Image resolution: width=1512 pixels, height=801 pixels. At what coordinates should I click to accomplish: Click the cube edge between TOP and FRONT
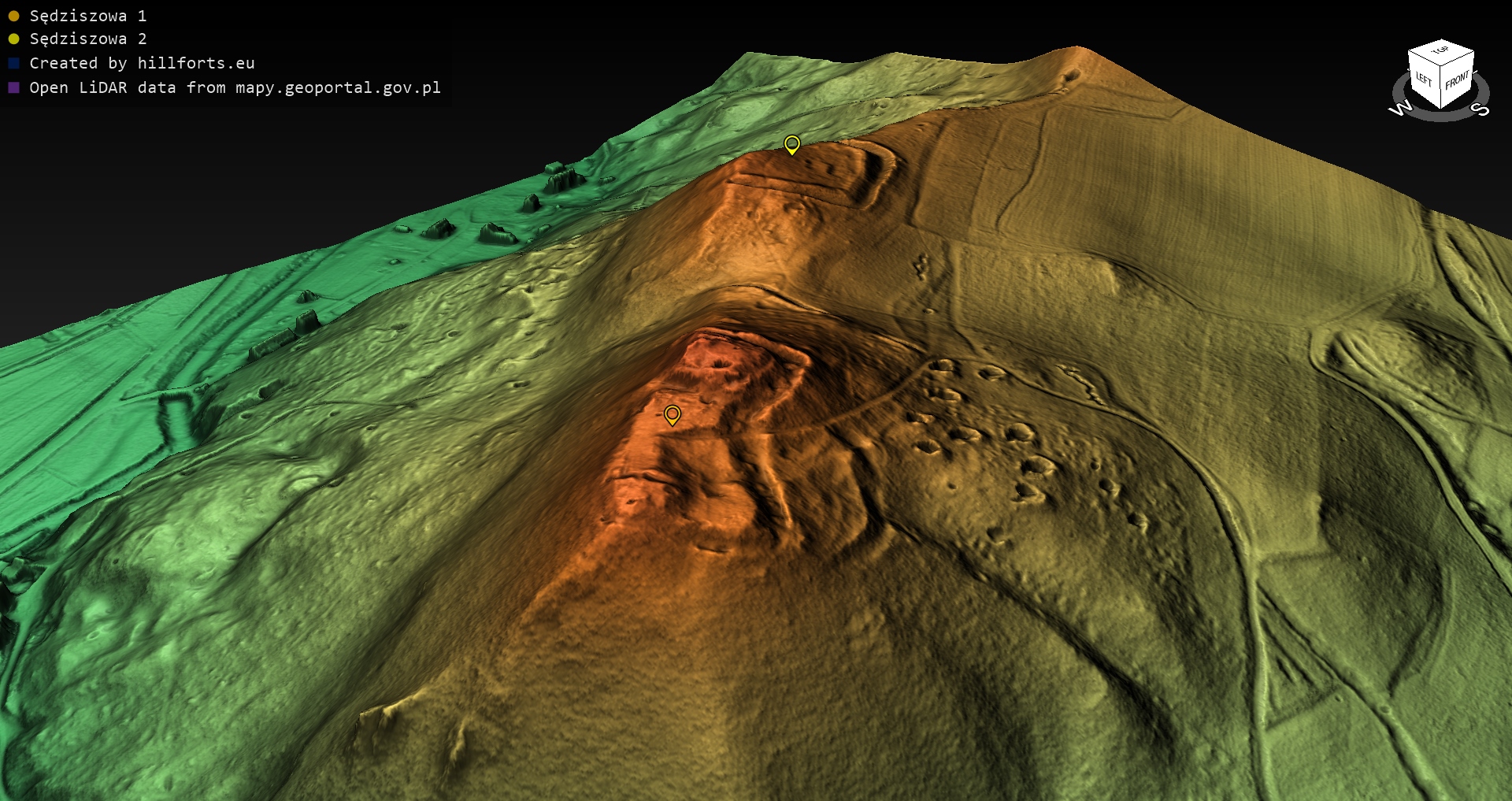(x=1458, y=60)
